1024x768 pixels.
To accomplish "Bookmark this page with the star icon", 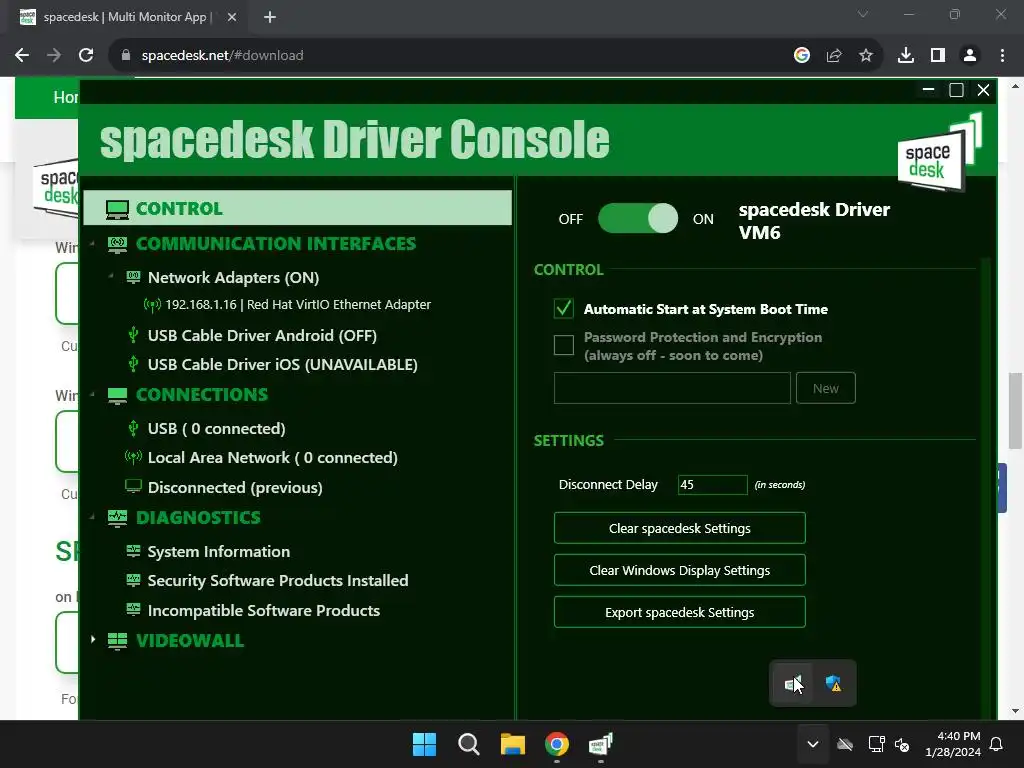I will point(865,56).
